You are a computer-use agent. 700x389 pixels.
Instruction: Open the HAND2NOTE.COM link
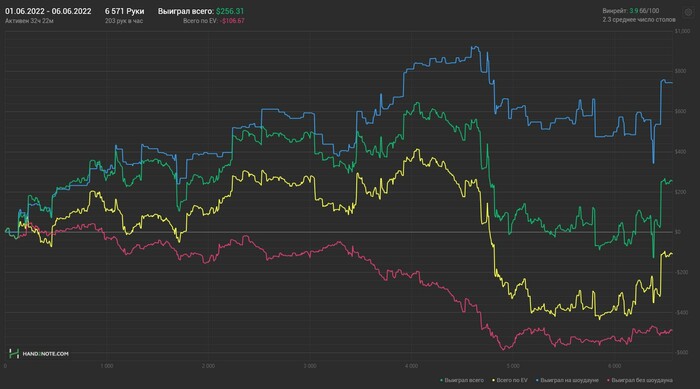46,354
